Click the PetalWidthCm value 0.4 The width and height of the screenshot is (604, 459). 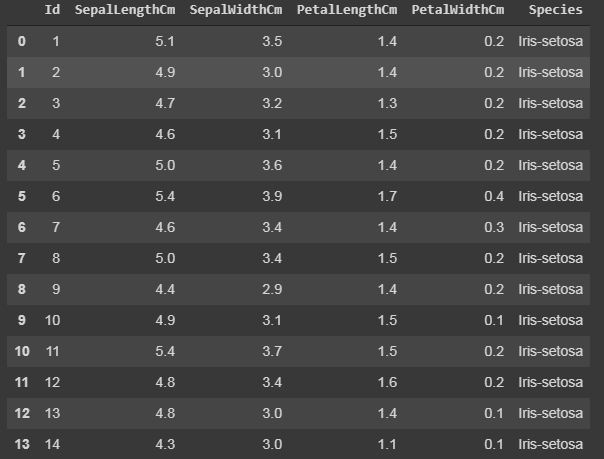(494, 196)
